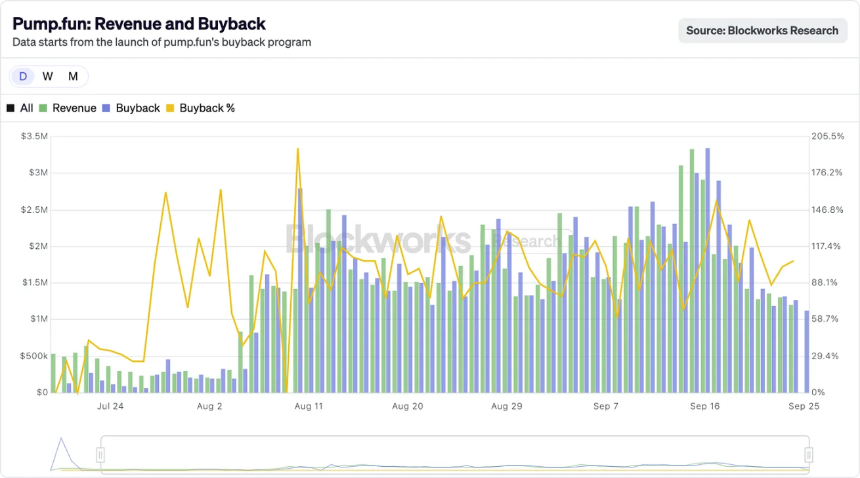Click the Blockworks watermark in chart center
860x478 pixels.
[378, 240]
